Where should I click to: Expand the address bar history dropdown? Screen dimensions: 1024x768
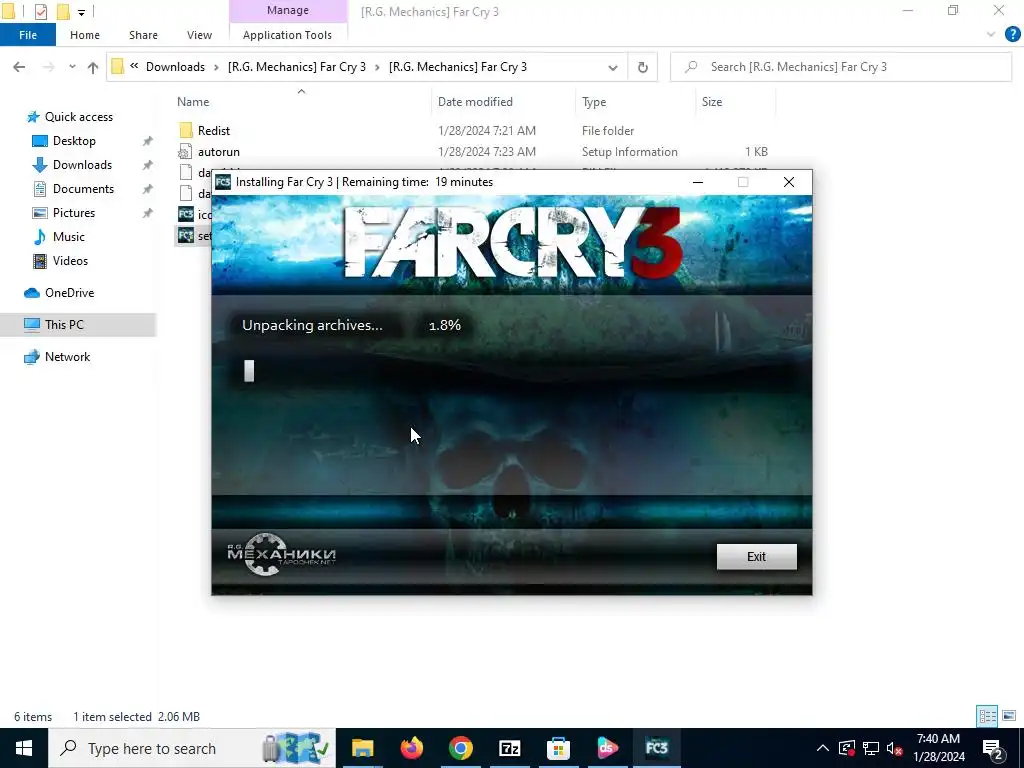point(613,67)
